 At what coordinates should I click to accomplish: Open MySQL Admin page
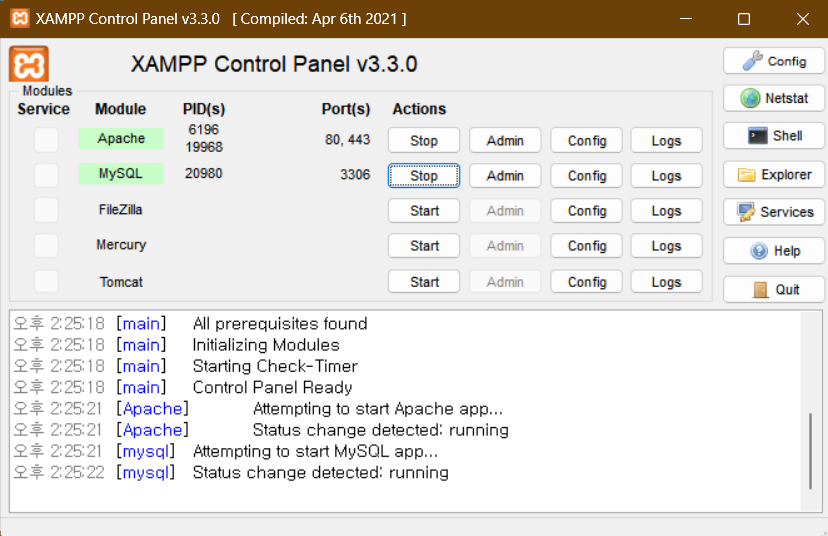[505, 175]
